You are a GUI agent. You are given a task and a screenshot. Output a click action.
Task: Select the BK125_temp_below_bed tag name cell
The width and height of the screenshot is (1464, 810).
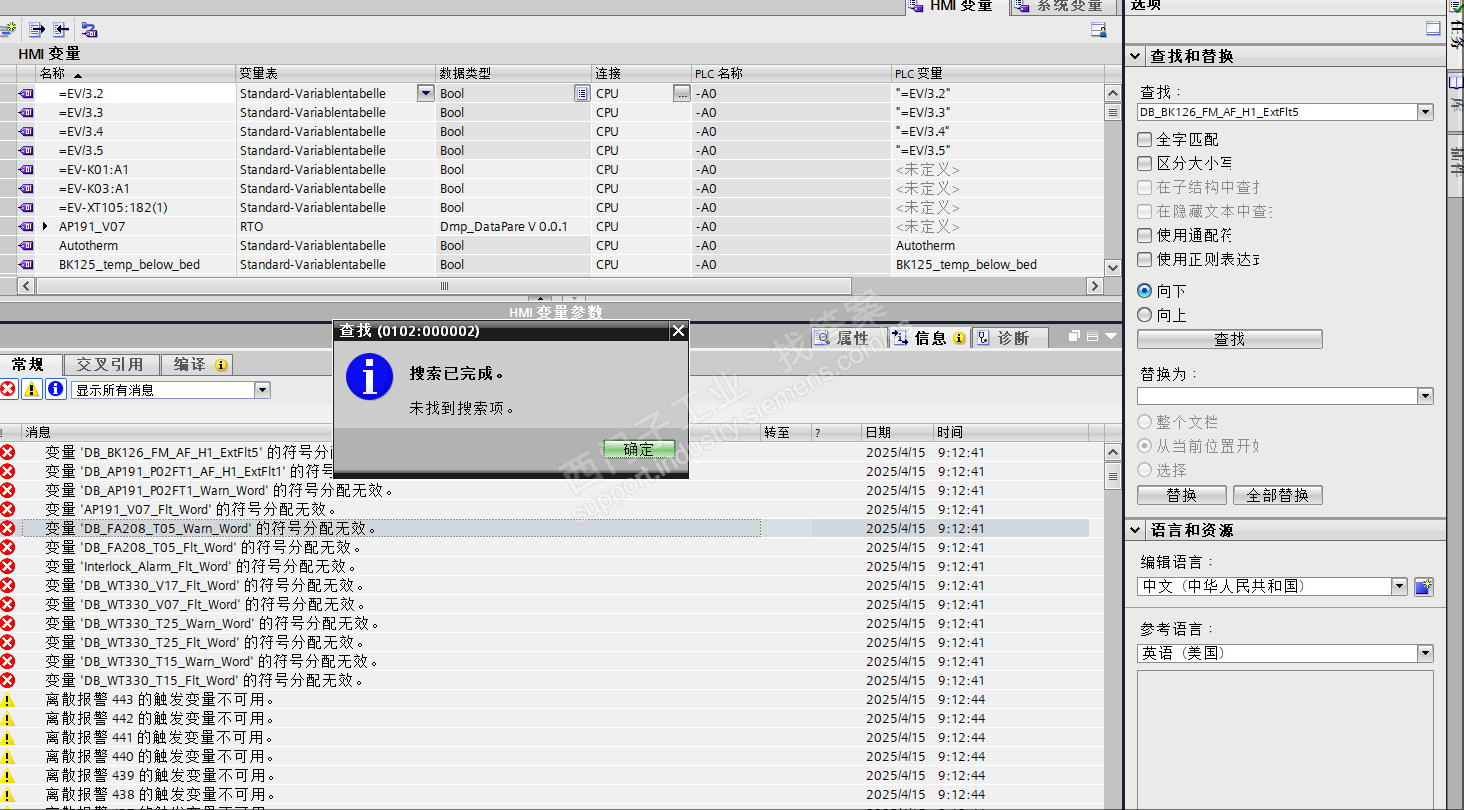click(136, 264)
